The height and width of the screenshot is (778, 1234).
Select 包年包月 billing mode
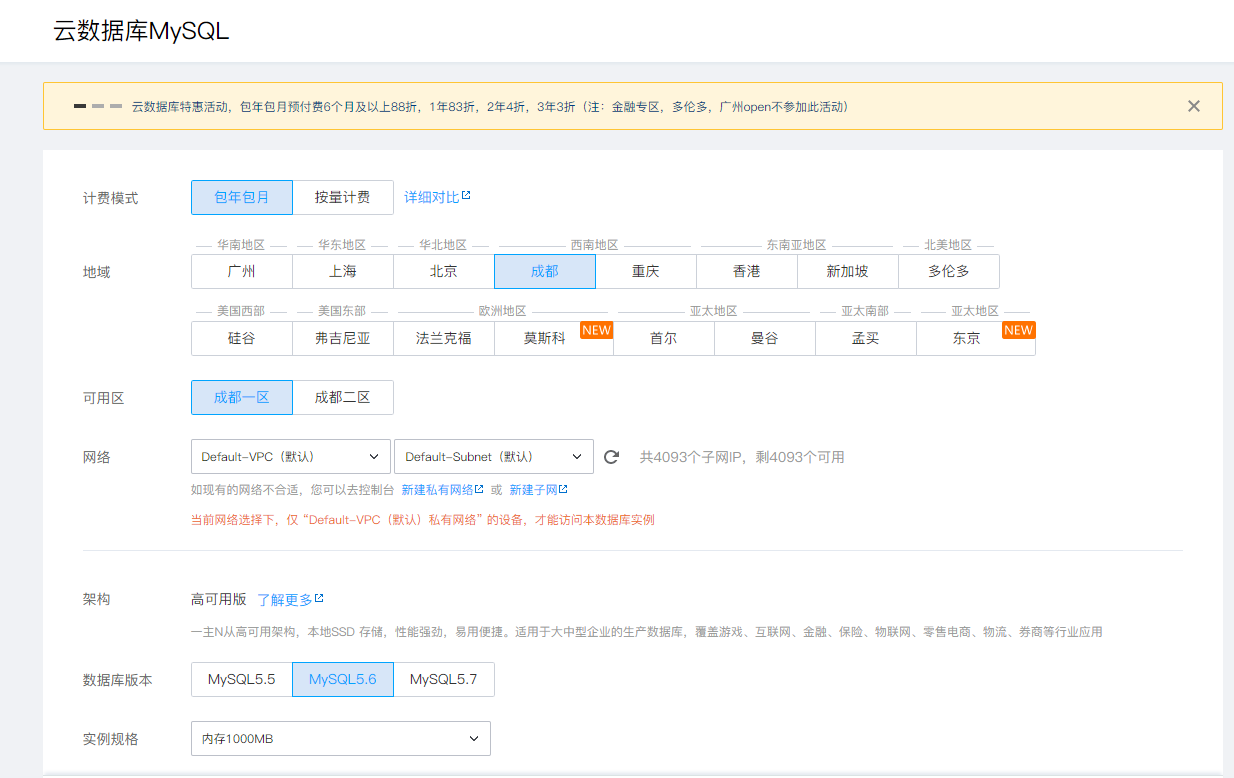(242, 197)
